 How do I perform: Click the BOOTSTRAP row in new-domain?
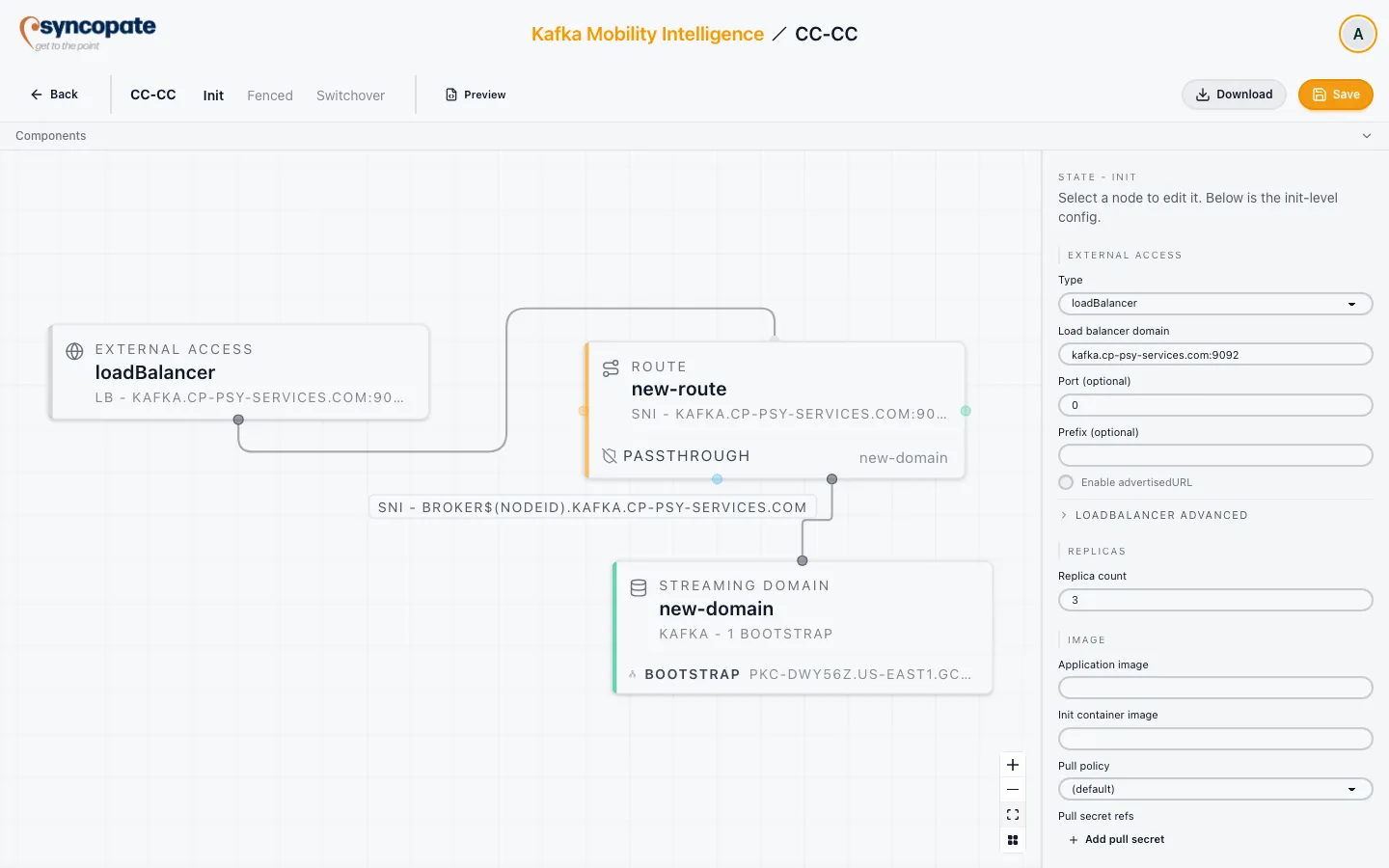point(801,674)
